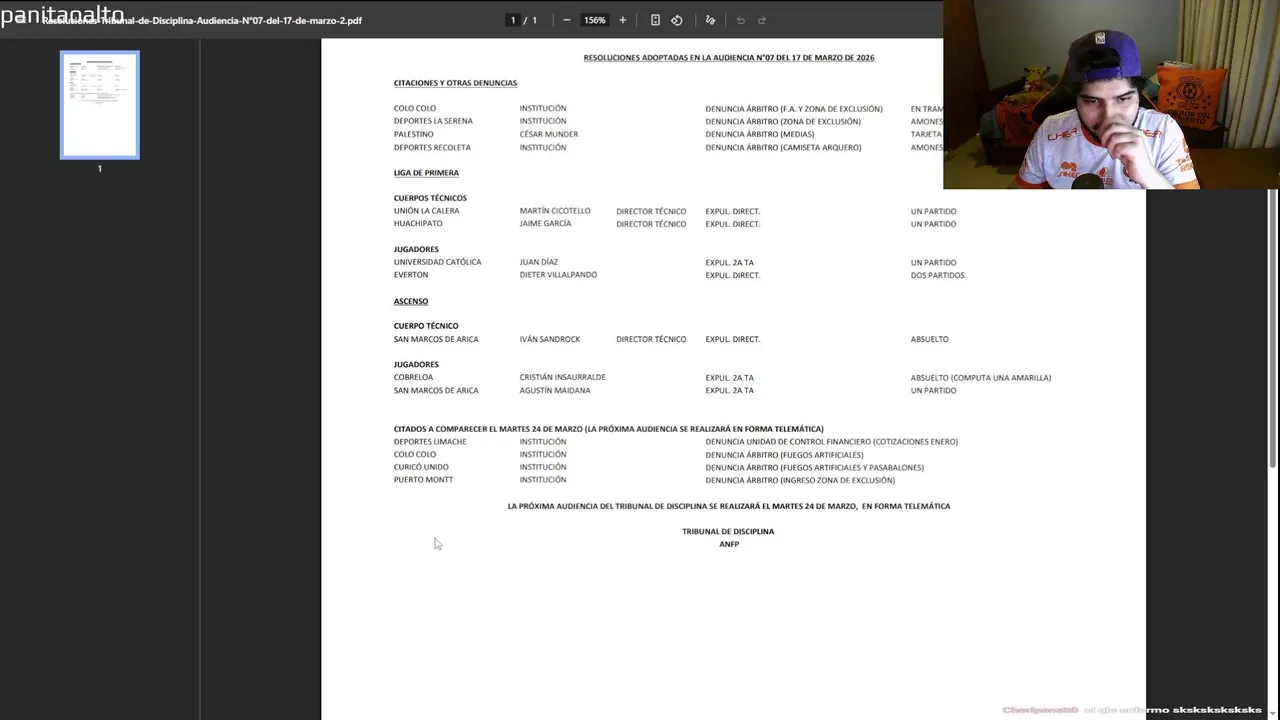Click the 'ANFP' signature text
Image resolution: width=1280 pixels, height=720 pixels.
click(729, 544)
